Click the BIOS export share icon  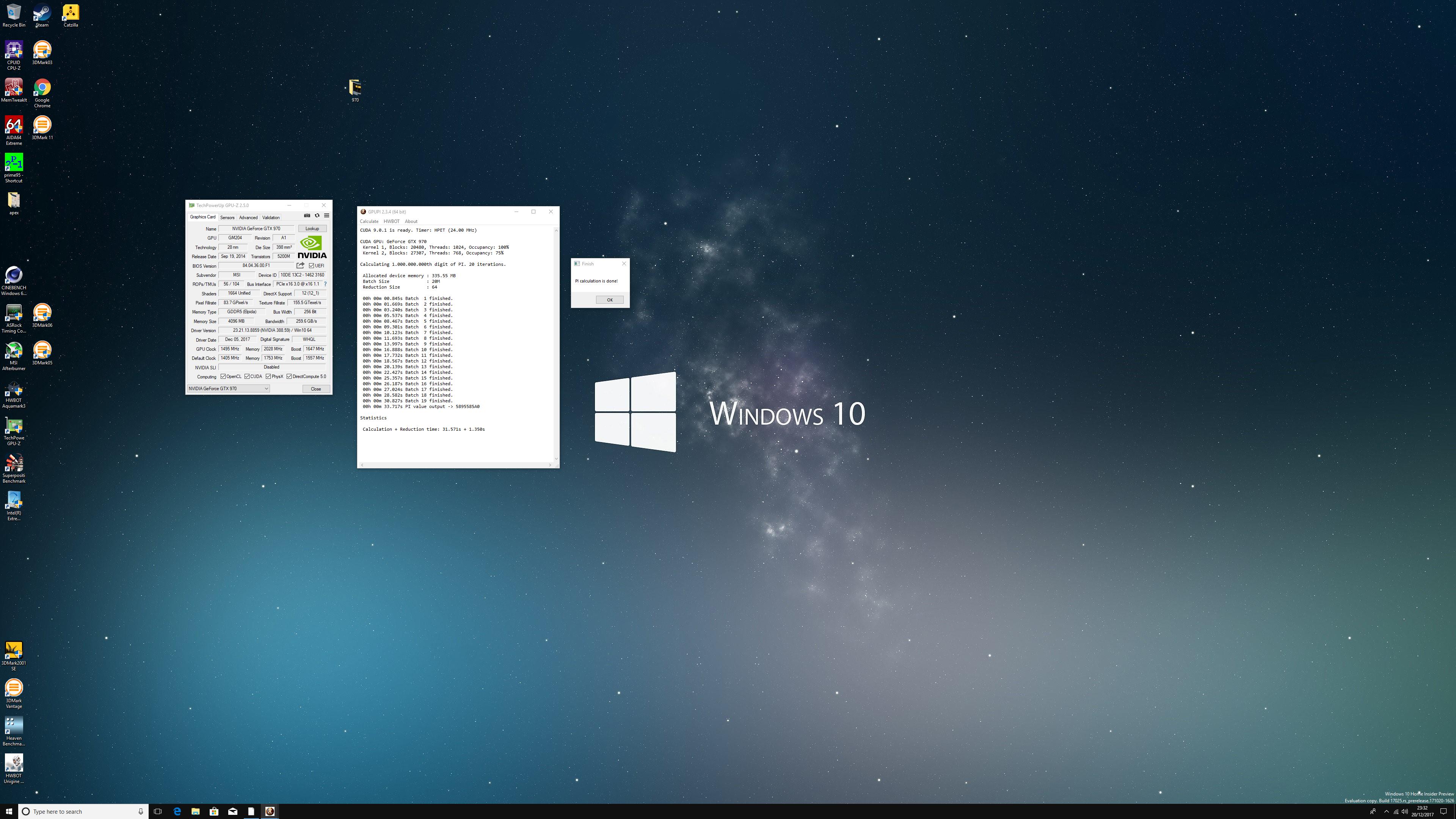coord(301,265)
